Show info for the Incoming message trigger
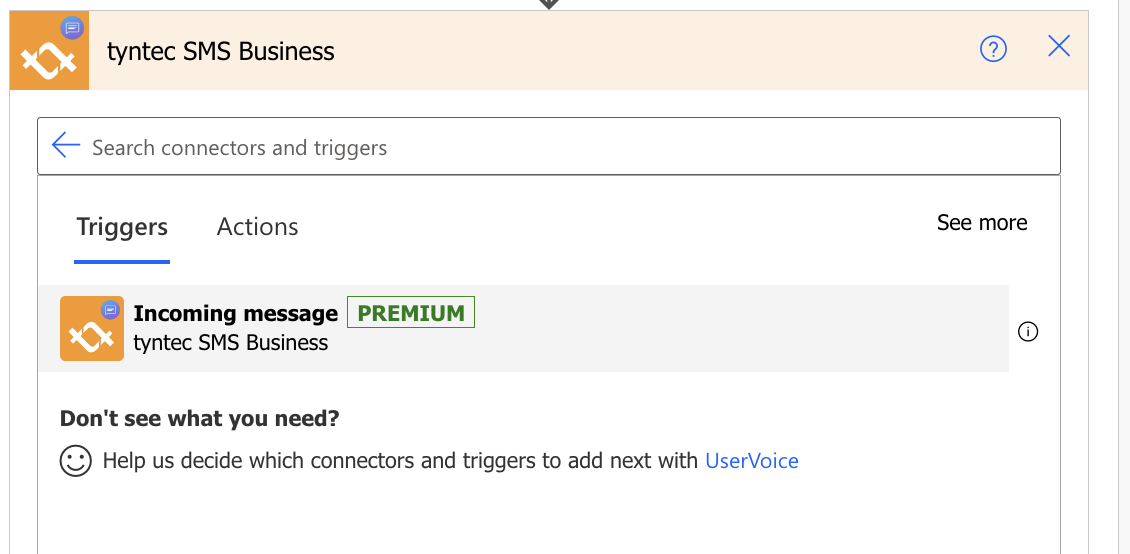 [1028, 331]
